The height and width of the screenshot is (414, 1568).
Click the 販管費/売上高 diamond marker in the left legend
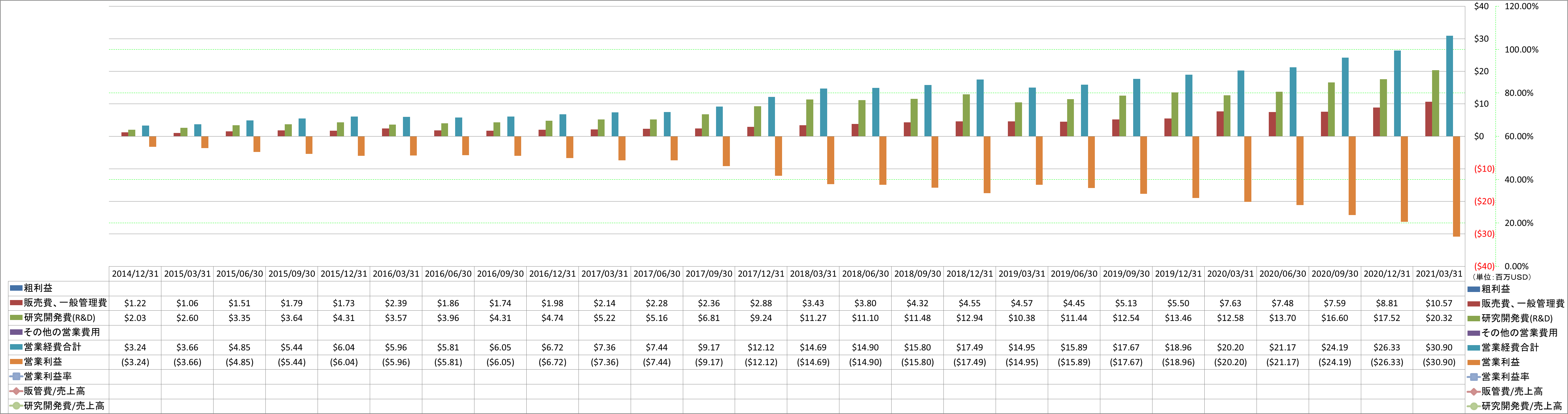click(16, 391)
